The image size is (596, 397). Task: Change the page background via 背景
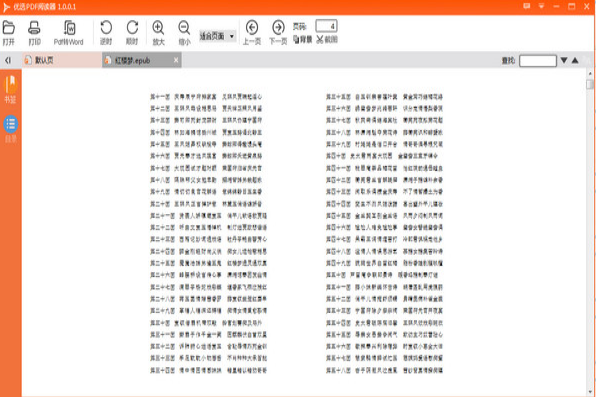pos(303,39)
